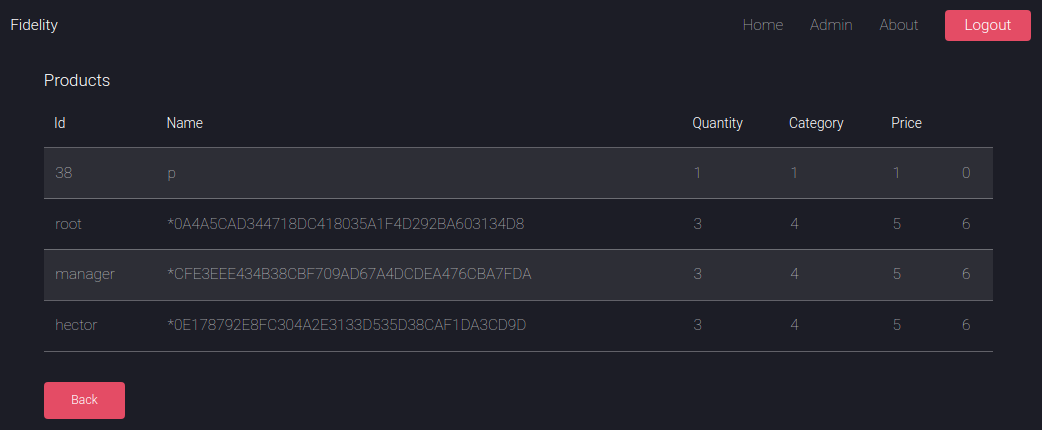Click the Category column header
The width and height of the screenshot is (1042, 430).
(x=816, y=123)
